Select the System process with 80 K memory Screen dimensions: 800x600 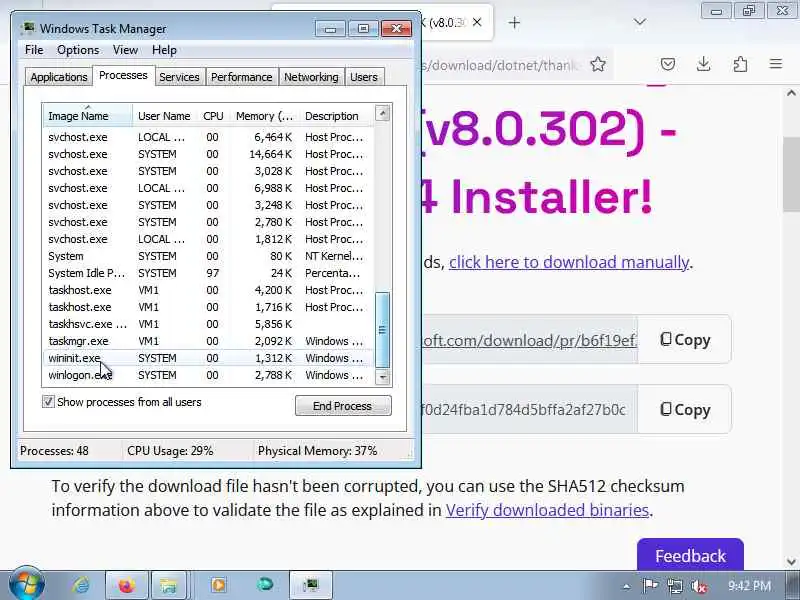click(209, 256)
